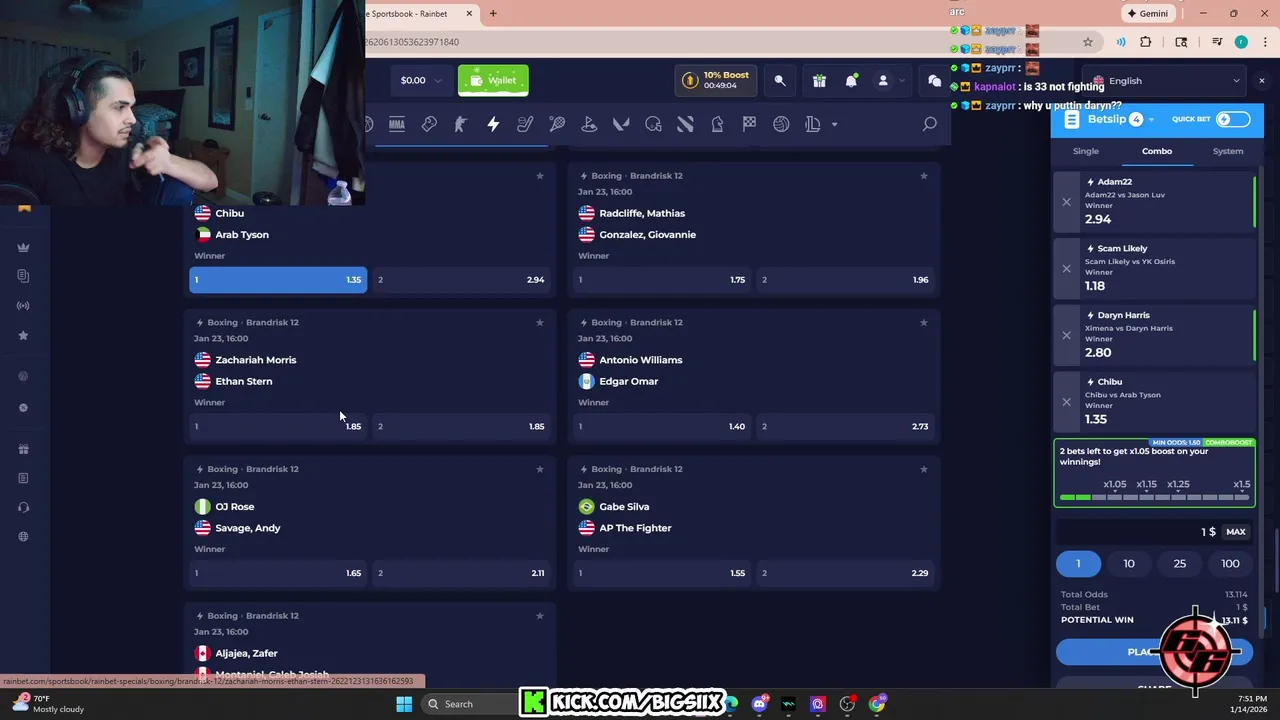The width and height of the screenshot is (1280, 720).
Task: Select the boxing glove sport icon
Action: tap(429, 124)
